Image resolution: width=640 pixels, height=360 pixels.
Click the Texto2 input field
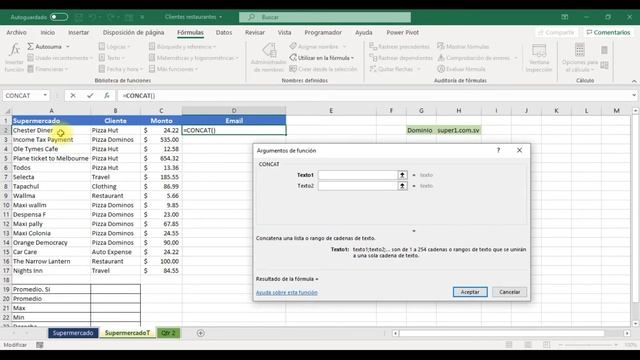coord(358,186)
